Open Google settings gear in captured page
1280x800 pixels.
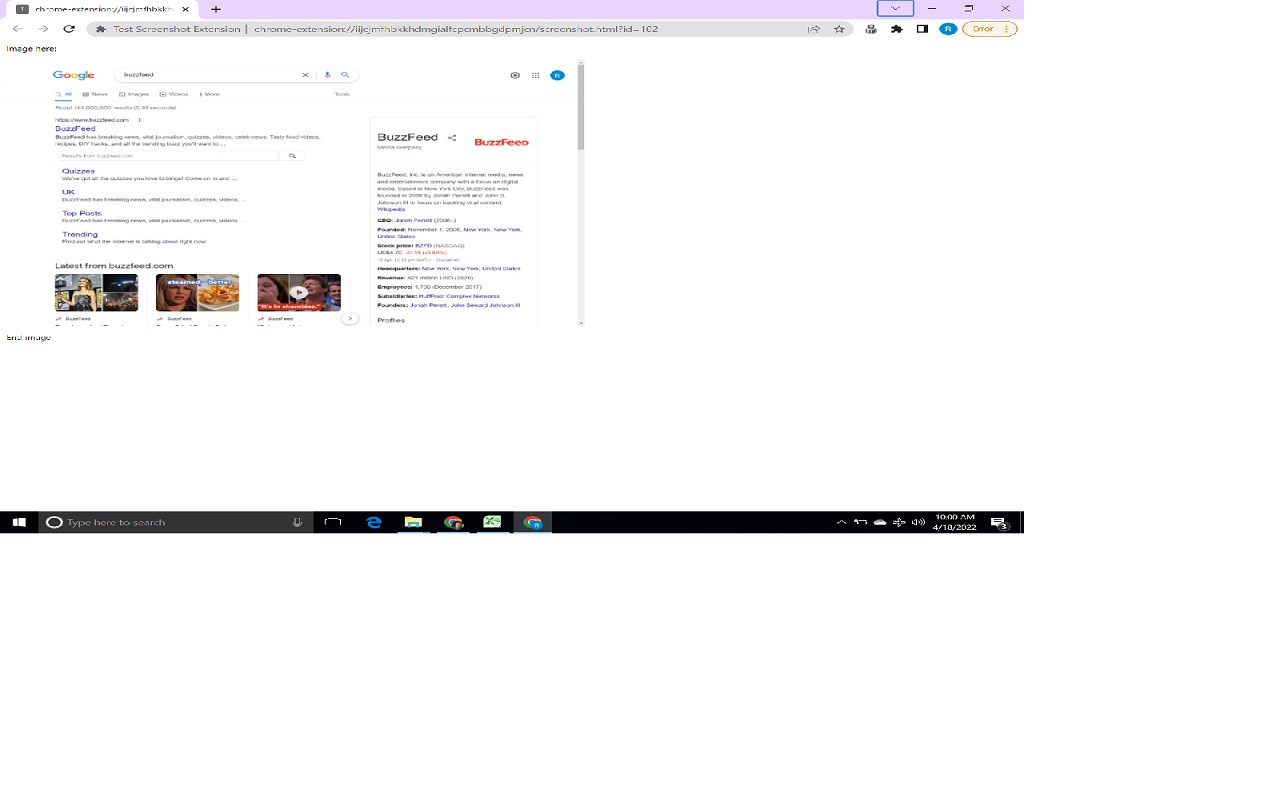(x=515, y=75)
